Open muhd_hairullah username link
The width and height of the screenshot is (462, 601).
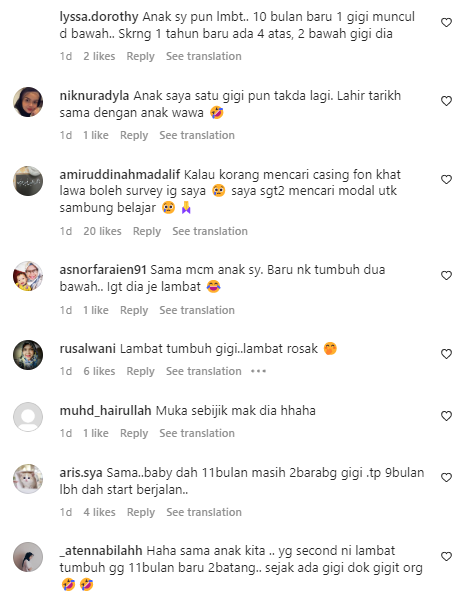click(105, 411)
